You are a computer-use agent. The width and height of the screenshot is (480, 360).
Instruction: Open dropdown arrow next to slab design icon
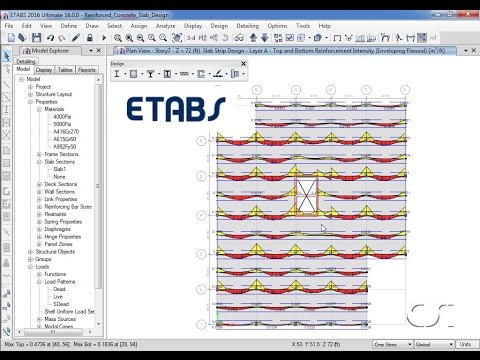point(226,74)
